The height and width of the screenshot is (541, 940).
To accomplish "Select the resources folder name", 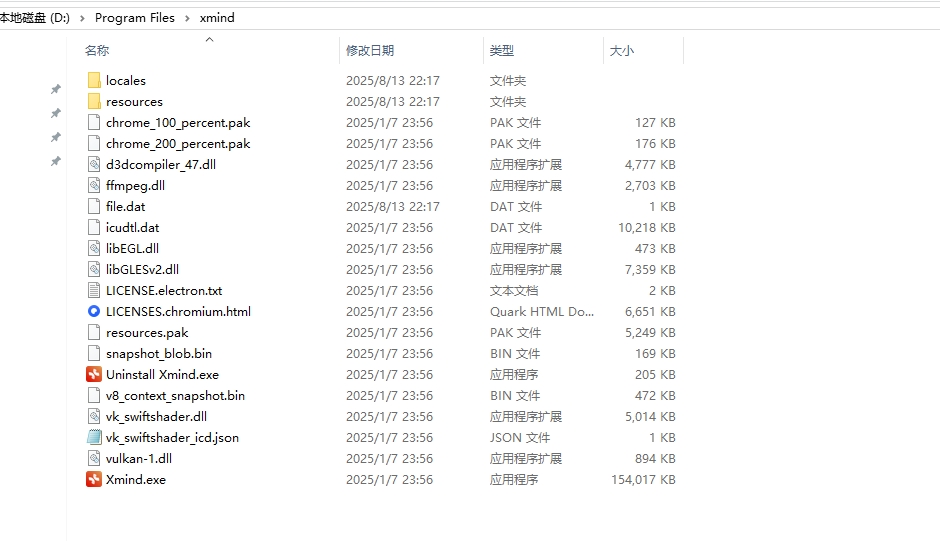I will pyautogui.click(x=134, y=101).
